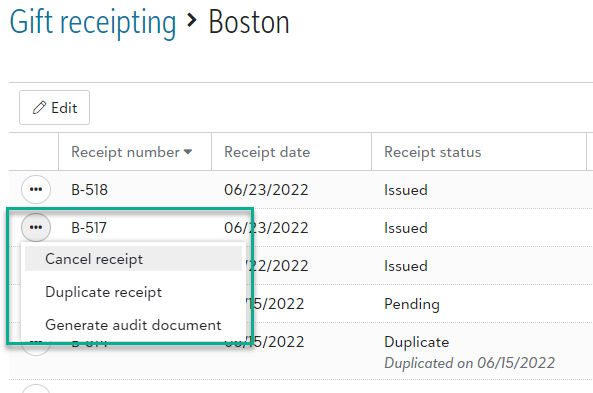Click the ellipsis button beside B-517

tap(36, 227)
